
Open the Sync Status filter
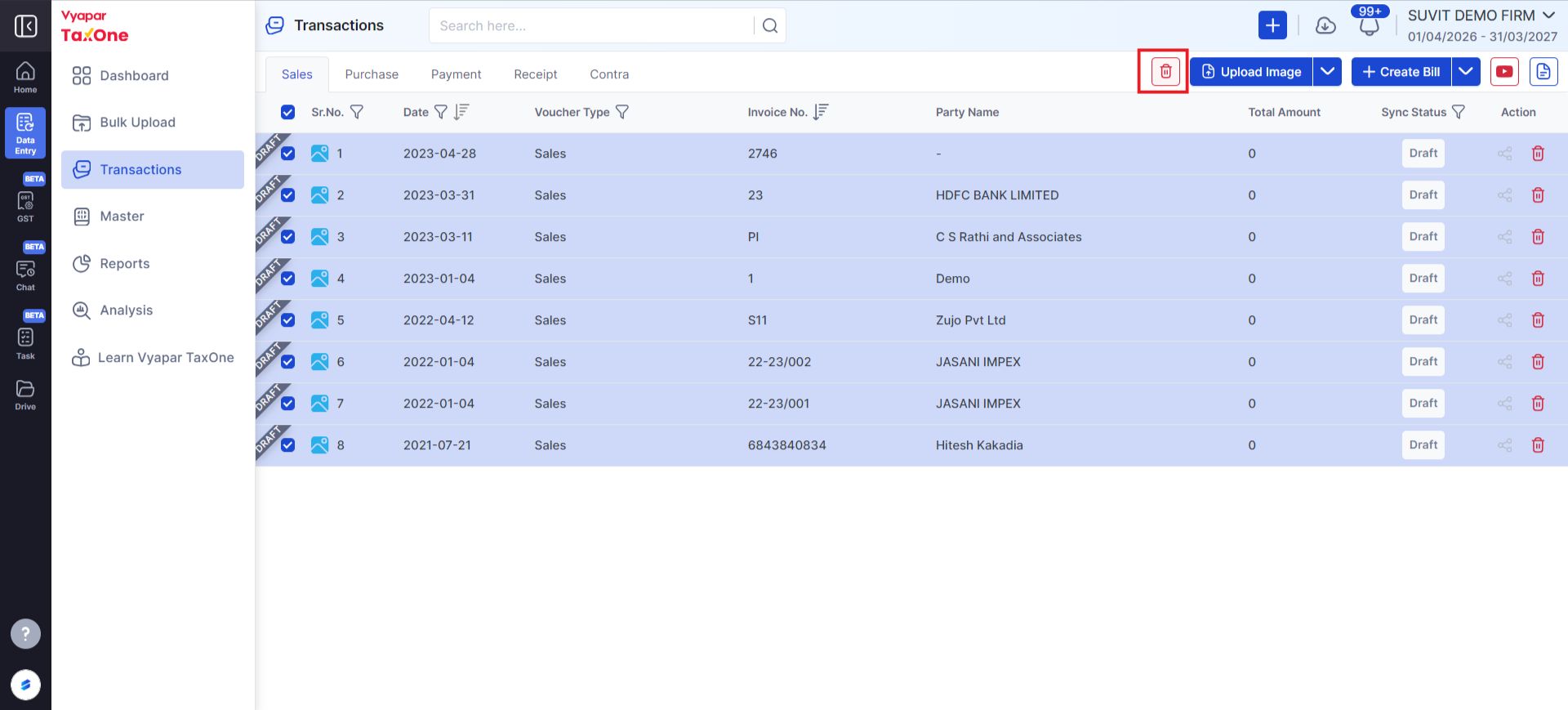[x=1459, y=112]
